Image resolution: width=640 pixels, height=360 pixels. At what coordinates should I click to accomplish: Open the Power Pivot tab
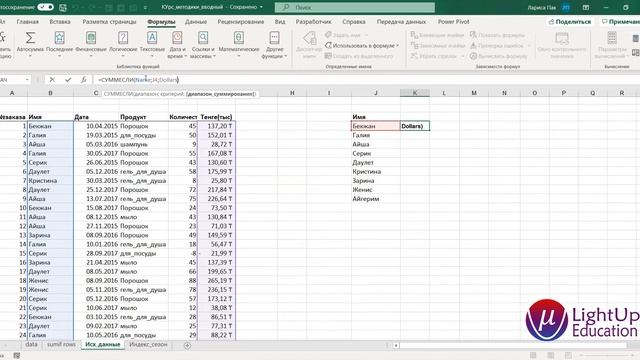tap(453, 22)
